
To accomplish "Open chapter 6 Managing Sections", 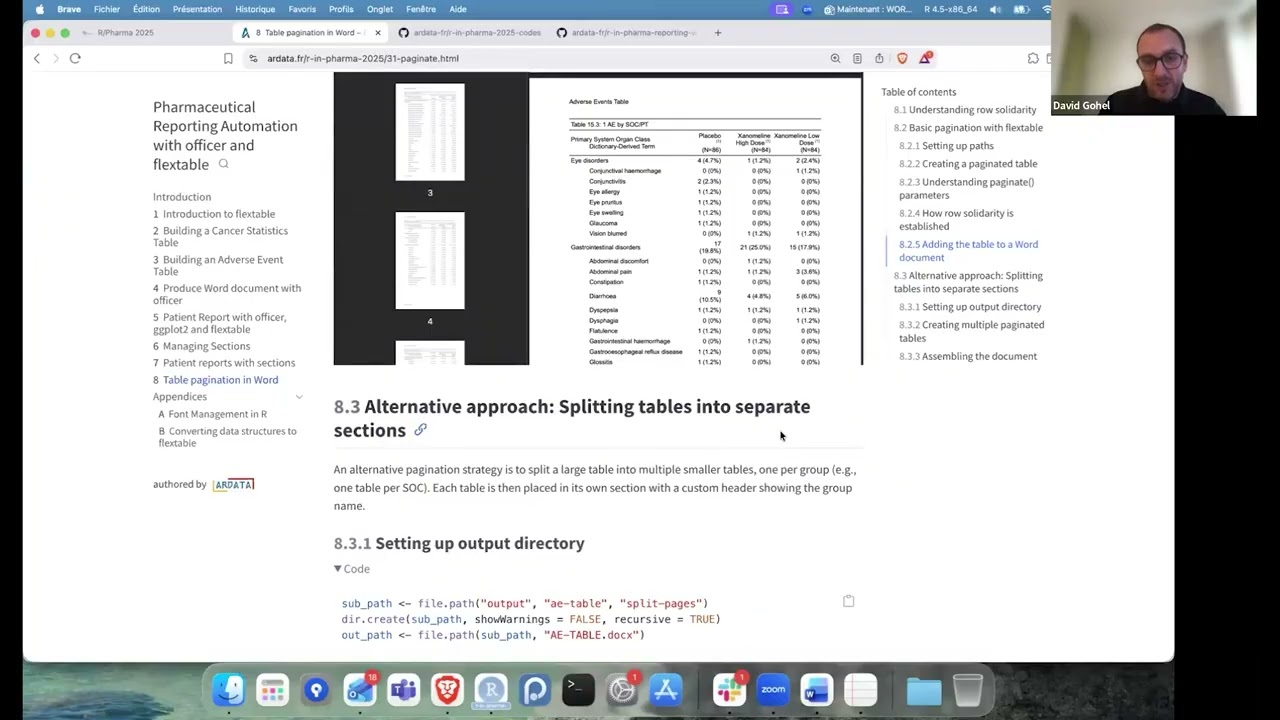I will tap(202, 346).
